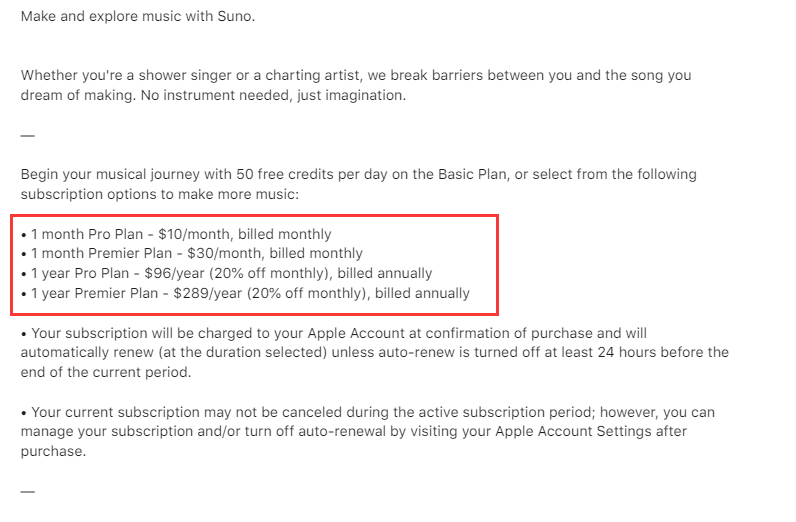Click 'subscription options to make more music' text
Viewport: 796px width, 522px height.
[x=160, y=194]
